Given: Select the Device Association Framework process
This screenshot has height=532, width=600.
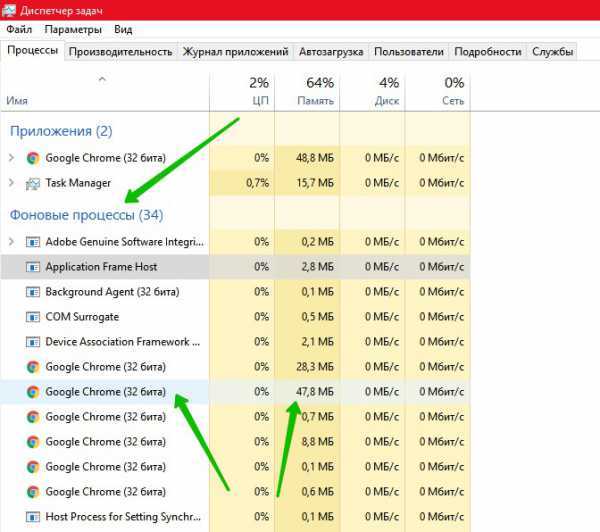Looking at the screenshot, I should [x=123, y=342].
